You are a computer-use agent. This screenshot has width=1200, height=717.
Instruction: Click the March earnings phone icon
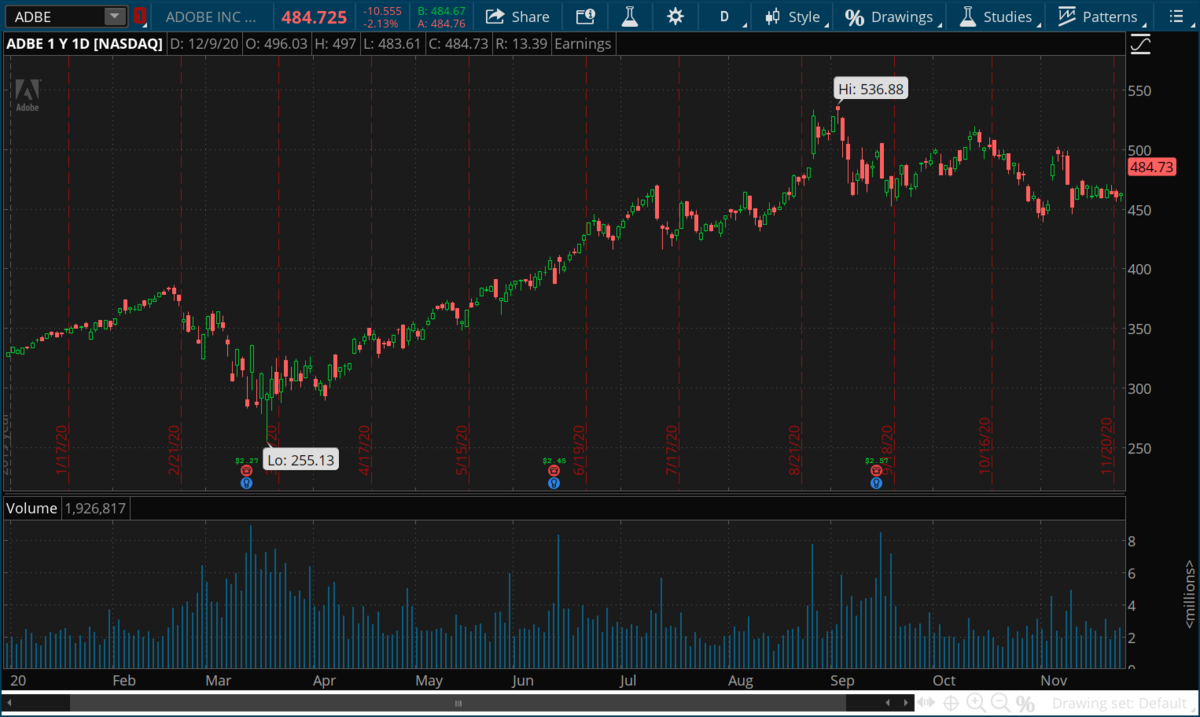pyautogui.click(x=246, y=470)
